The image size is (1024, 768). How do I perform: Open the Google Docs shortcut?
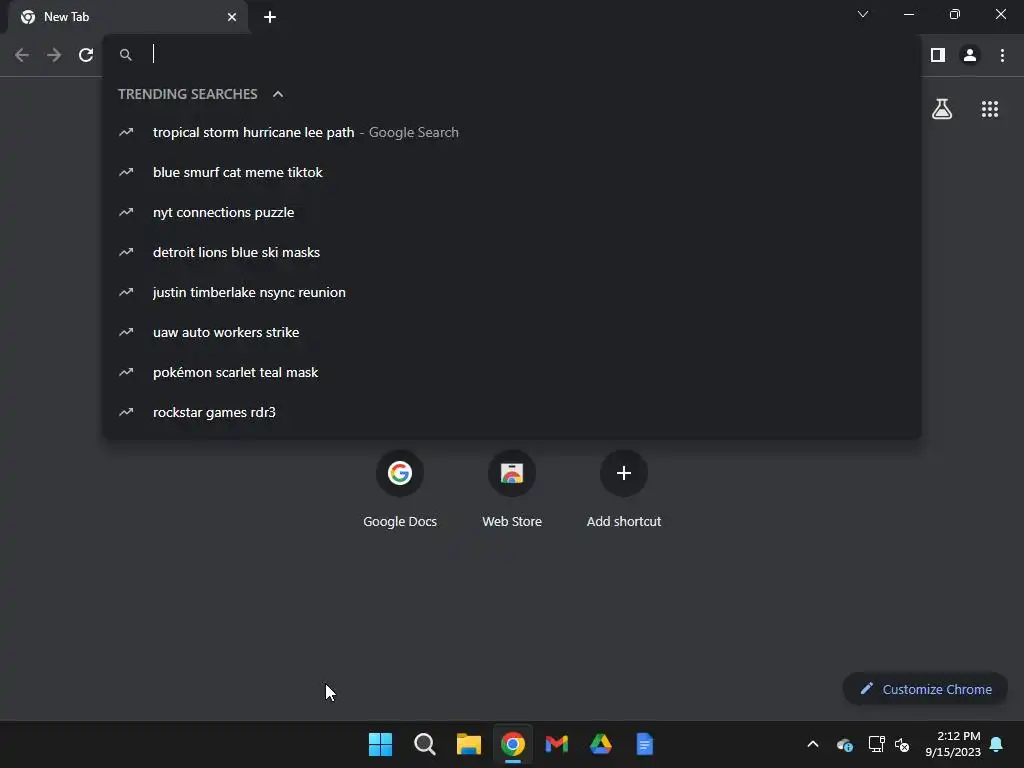coord(400,488)
